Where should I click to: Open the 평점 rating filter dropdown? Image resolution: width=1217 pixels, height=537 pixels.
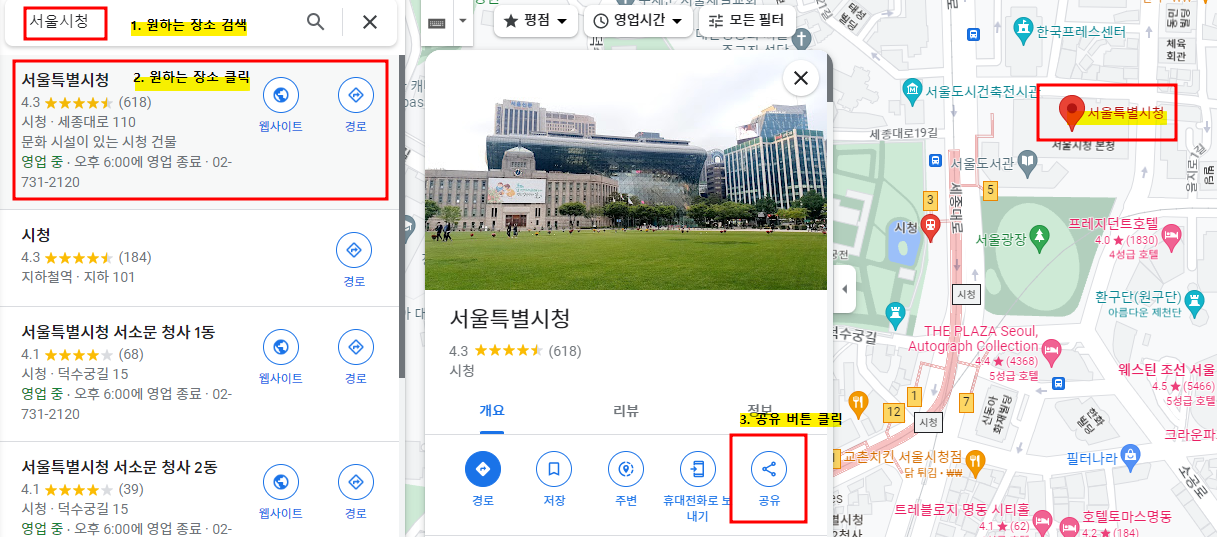tap(535, 21)
